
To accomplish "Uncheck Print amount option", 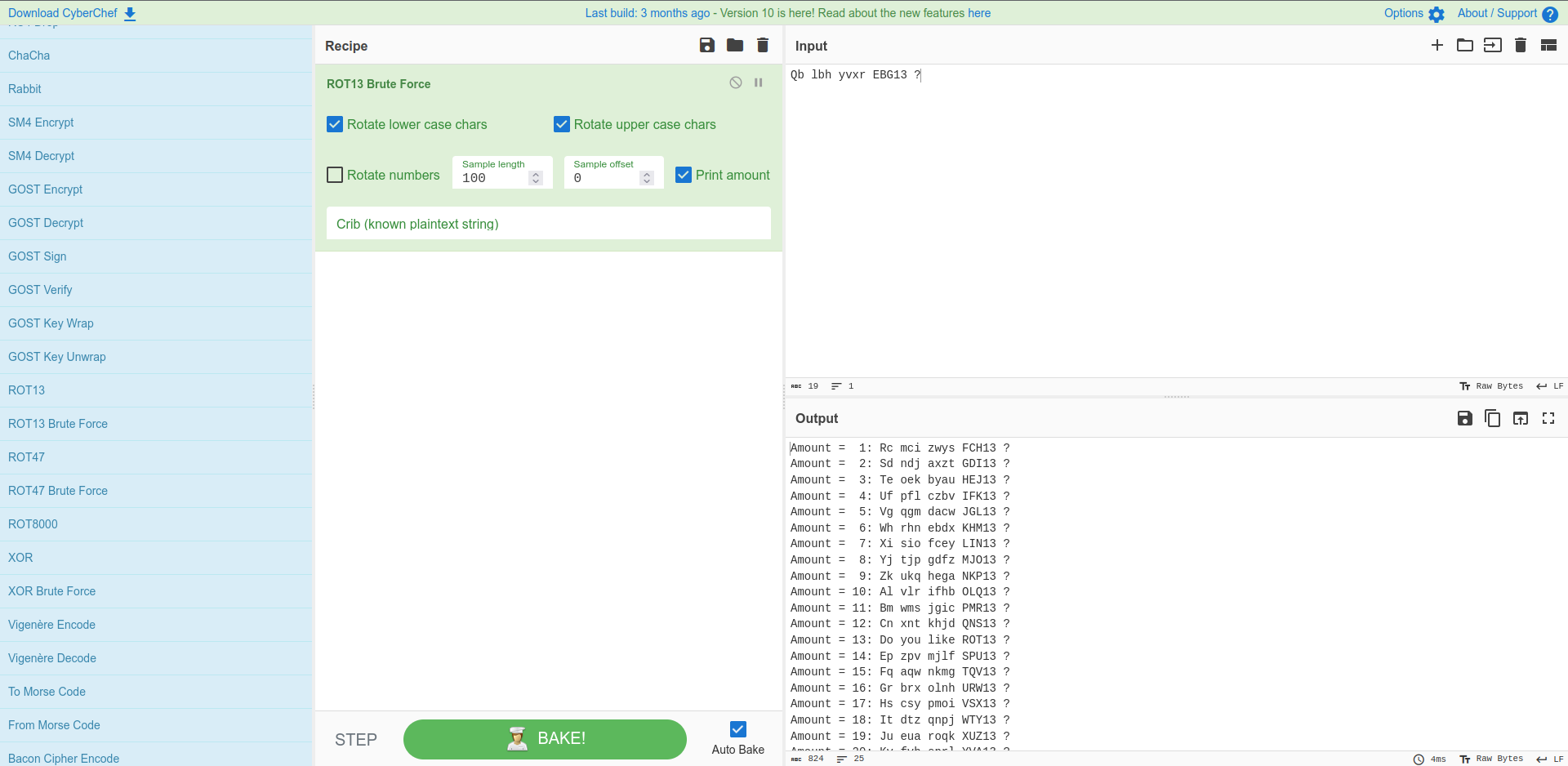I will click(684, 175).
